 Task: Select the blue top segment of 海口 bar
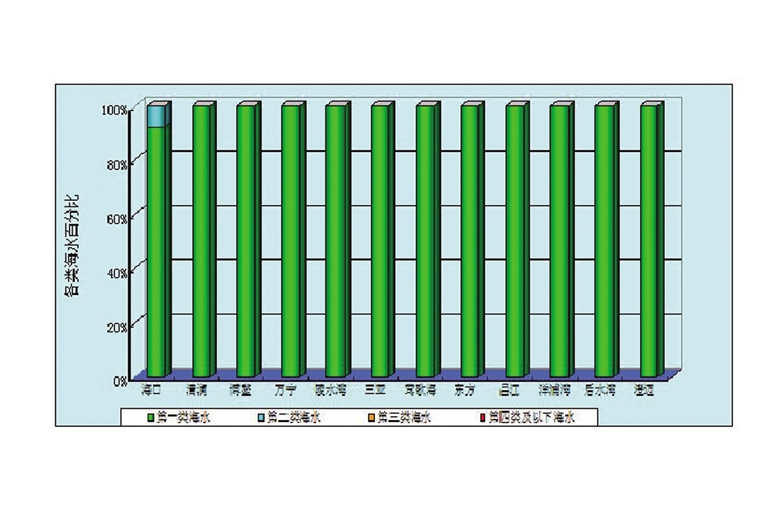(x=155, y=117)
